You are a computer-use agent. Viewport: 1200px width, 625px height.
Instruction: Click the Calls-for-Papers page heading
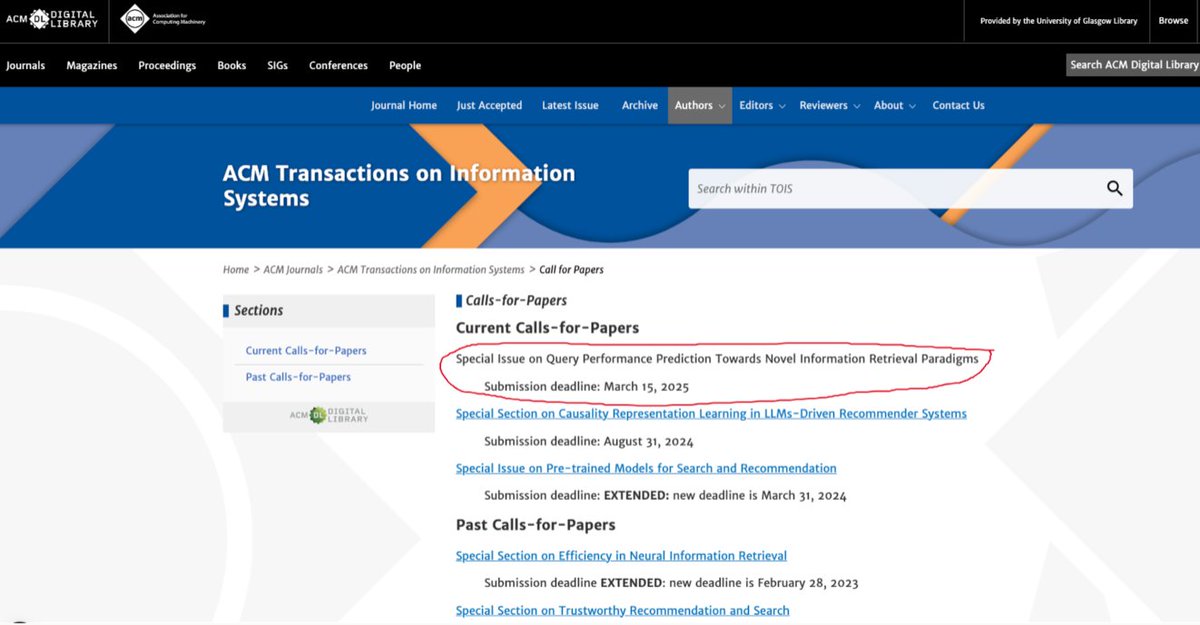click(x=516, y=300)
